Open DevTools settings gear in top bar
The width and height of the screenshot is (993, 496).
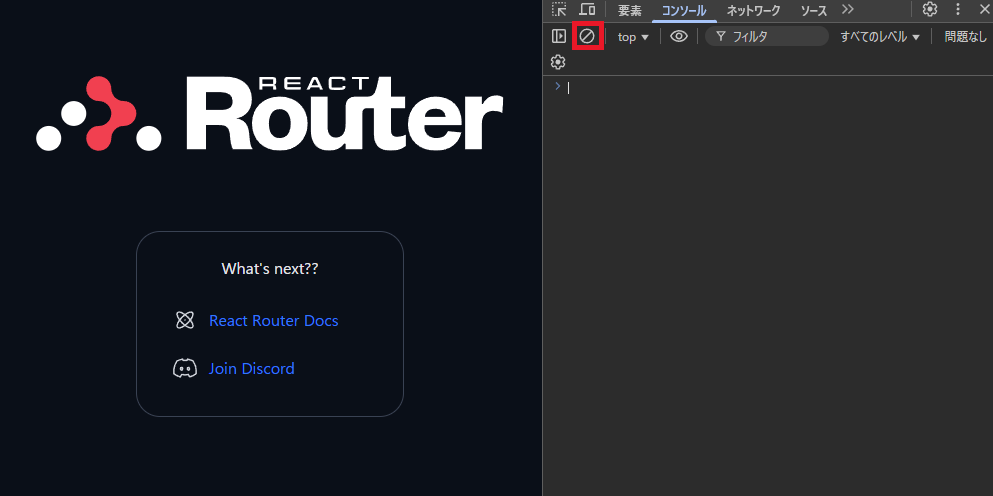click(x=930, y=10)
